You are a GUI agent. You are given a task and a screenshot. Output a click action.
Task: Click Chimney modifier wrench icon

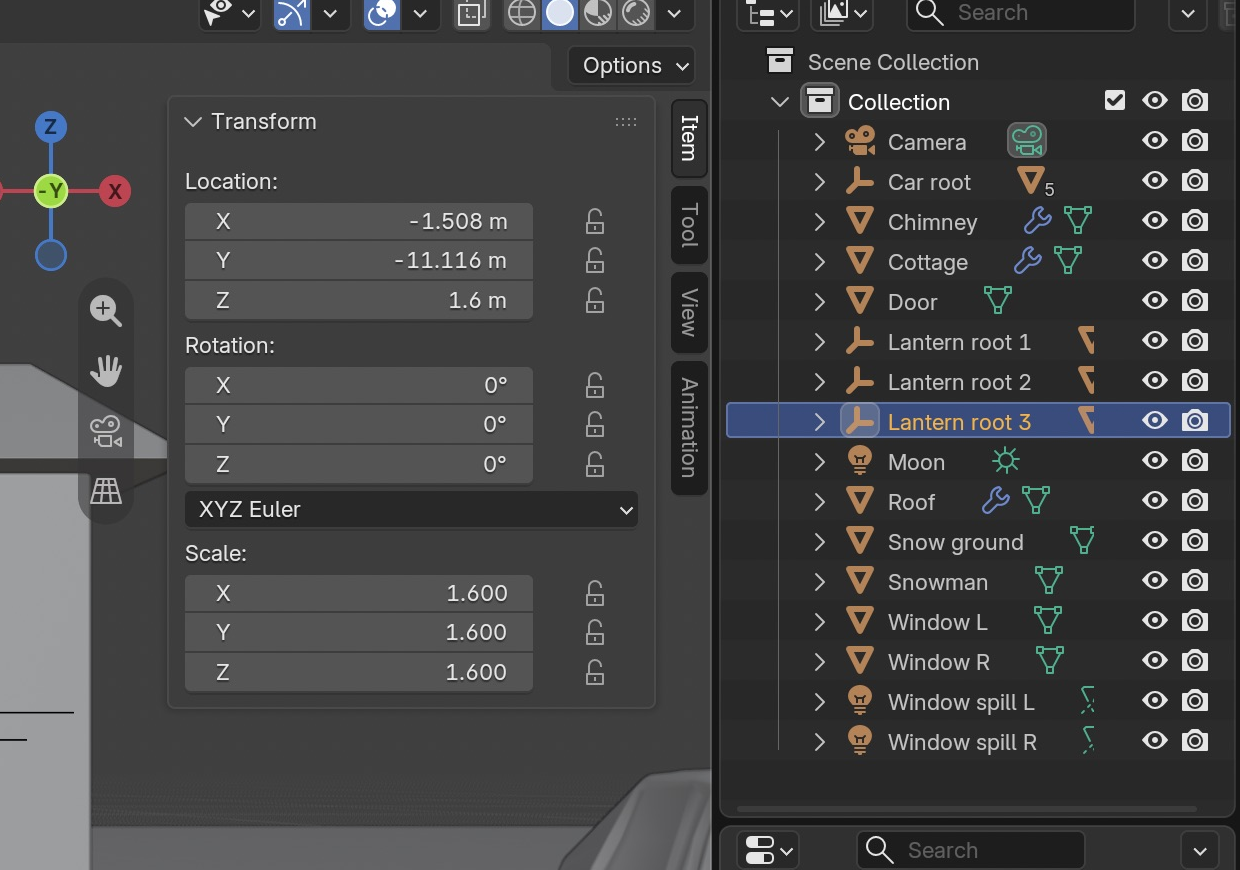pos(1037,220)
